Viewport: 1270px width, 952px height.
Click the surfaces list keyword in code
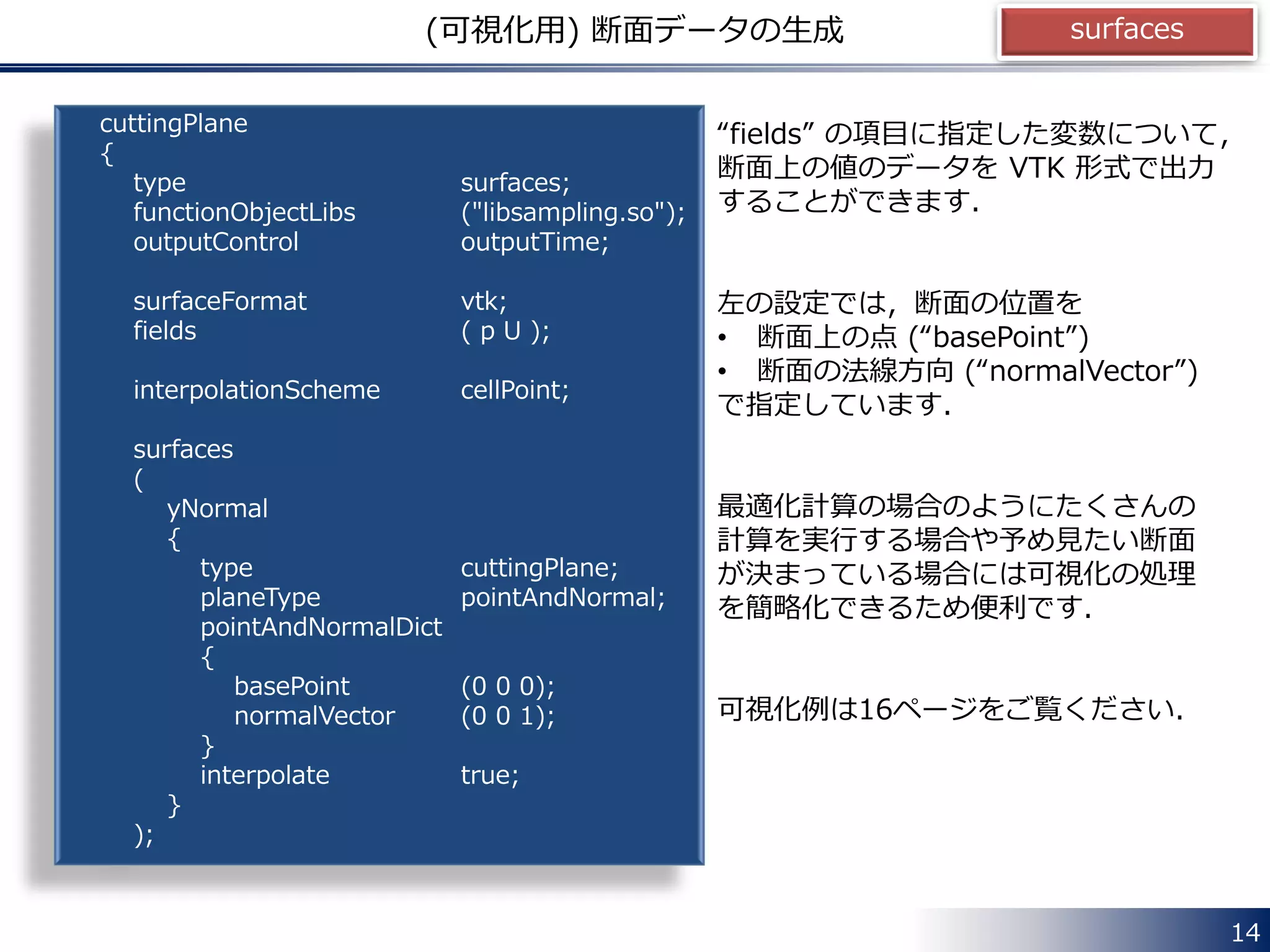pos(183,449)
